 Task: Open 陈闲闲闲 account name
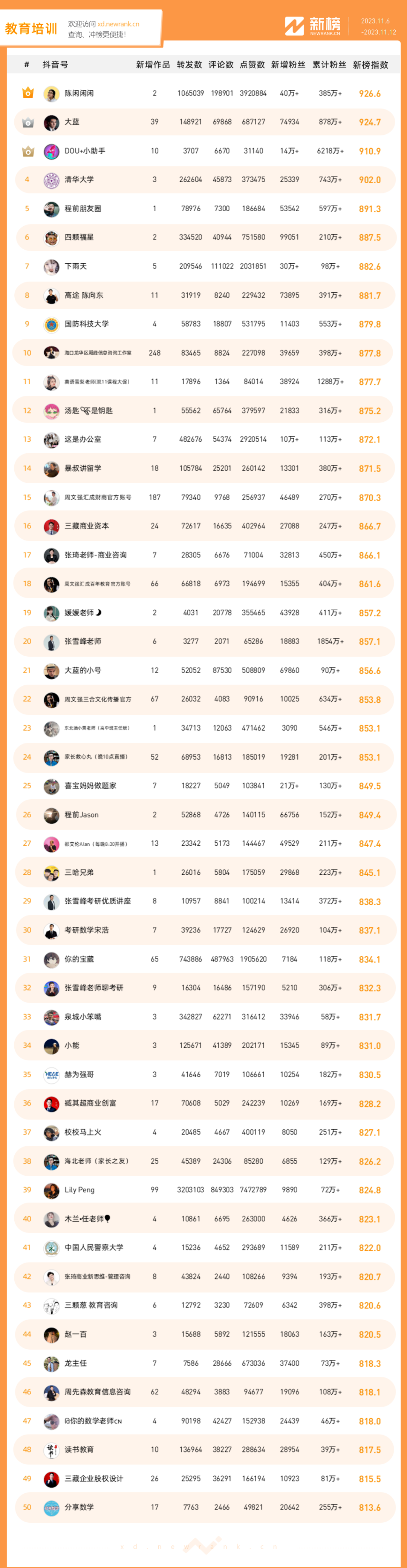(x=79, y=93)
